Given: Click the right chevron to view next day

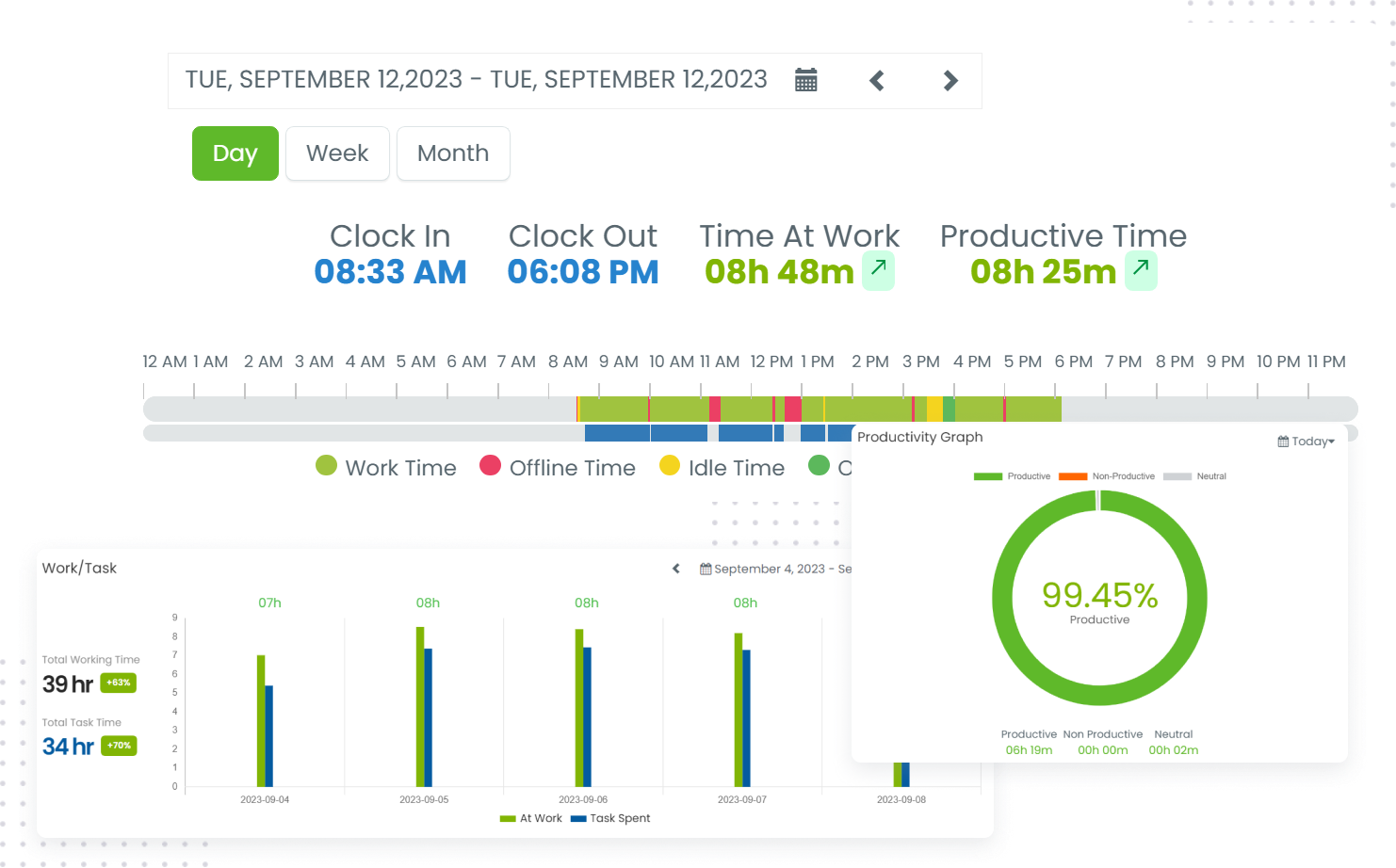Looking at the screenshot, I should coord(950,80).
